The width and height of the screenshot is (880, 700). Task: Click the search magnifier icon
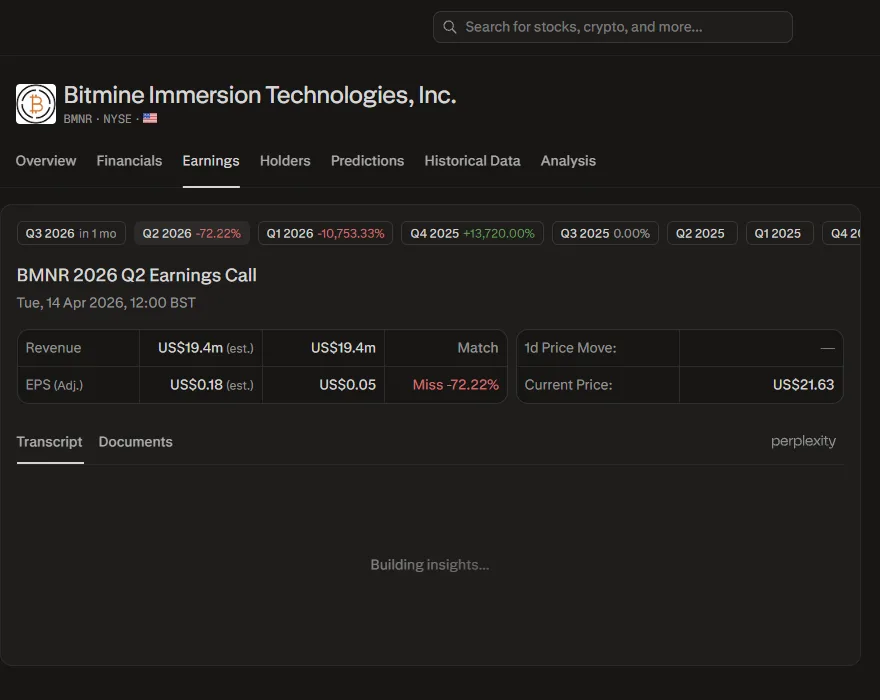450,27
